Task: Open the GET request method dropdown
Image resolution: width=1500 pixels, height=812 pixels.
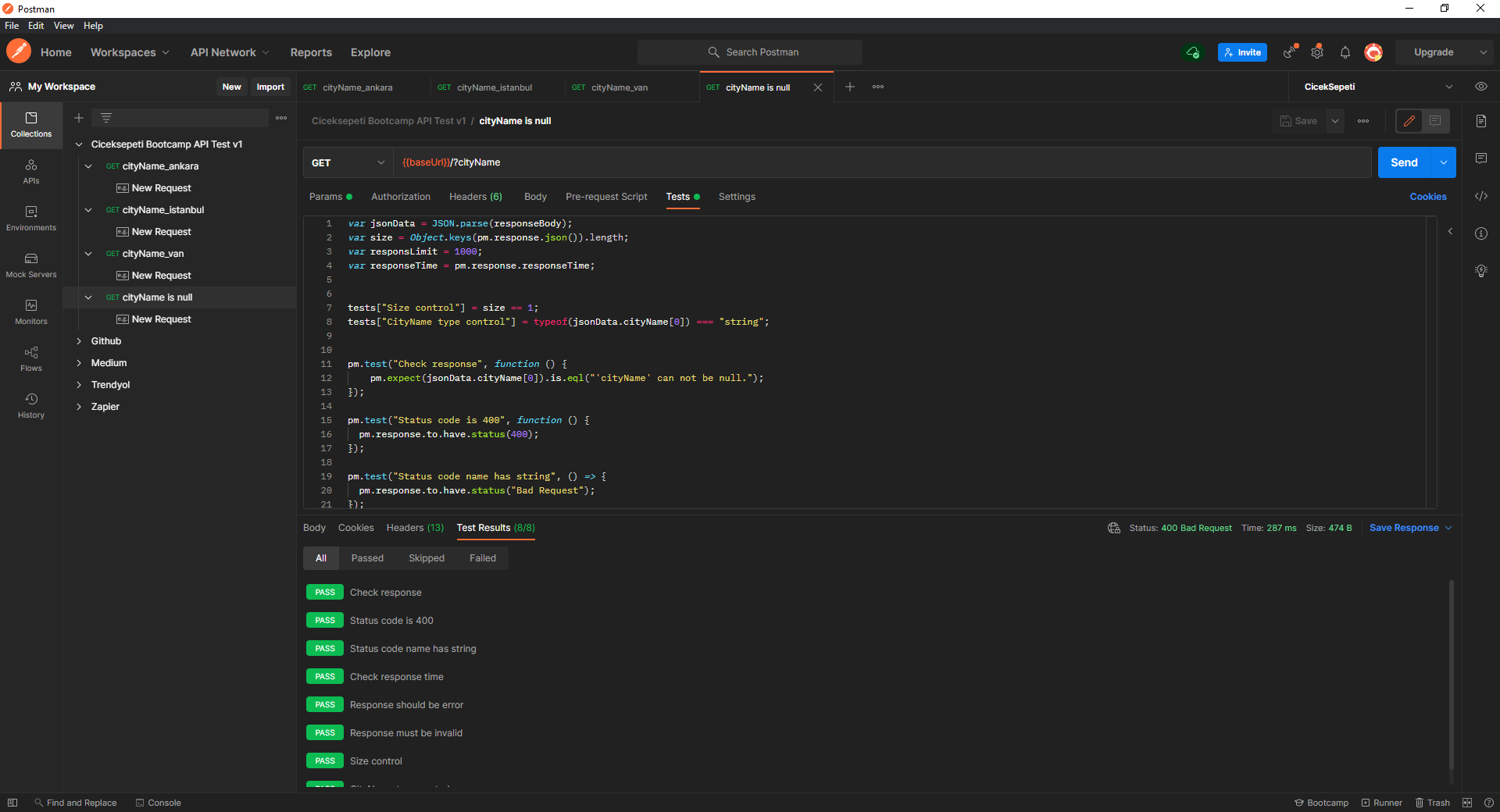Action: click(347, 162)
